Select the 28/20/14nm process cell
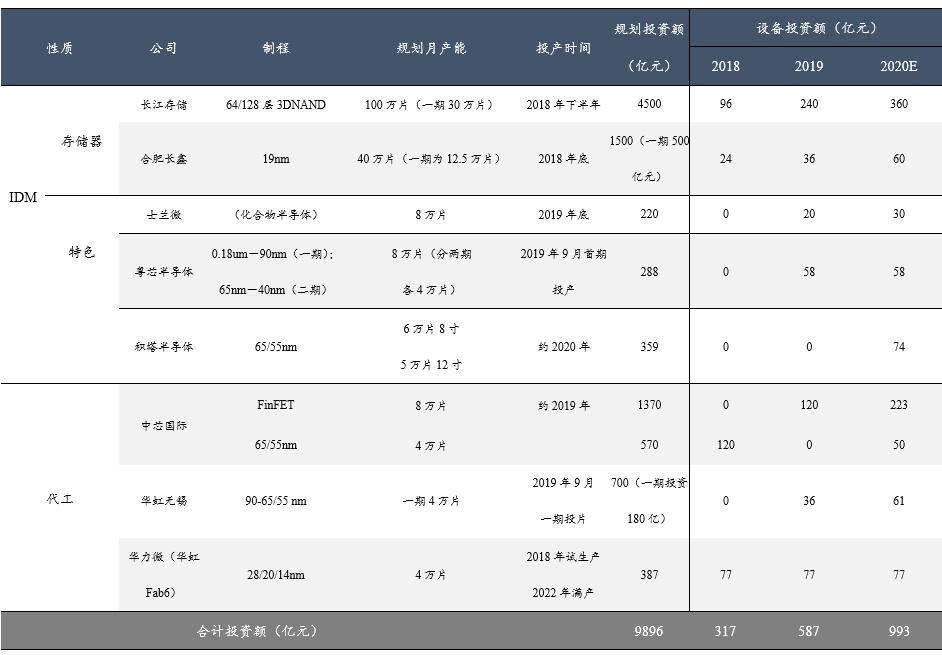This screenshot has width=942, height=655. (x=276, y=575)
